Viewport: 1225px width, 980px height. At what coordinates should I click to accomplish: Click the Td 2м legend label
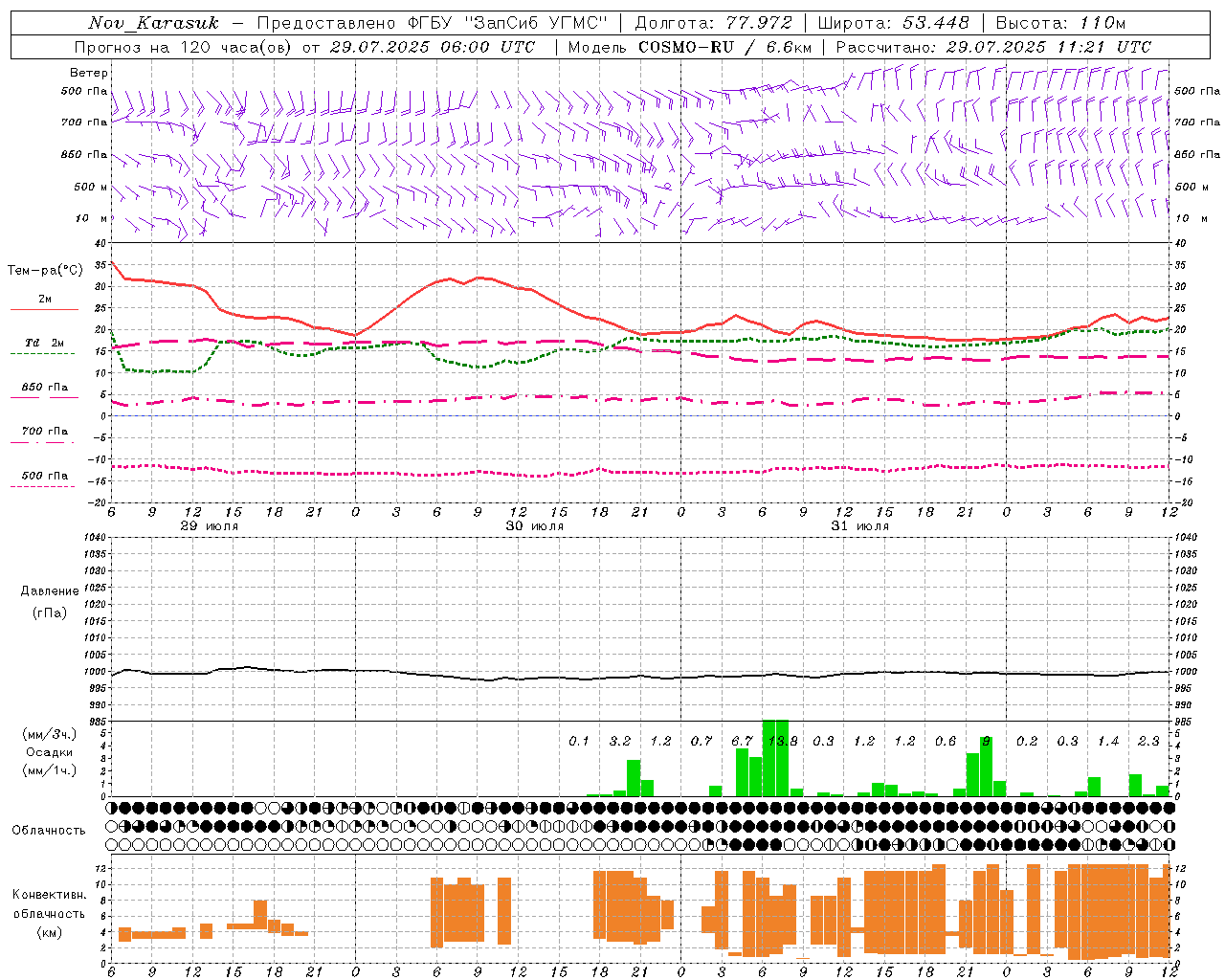pos(45,343)
